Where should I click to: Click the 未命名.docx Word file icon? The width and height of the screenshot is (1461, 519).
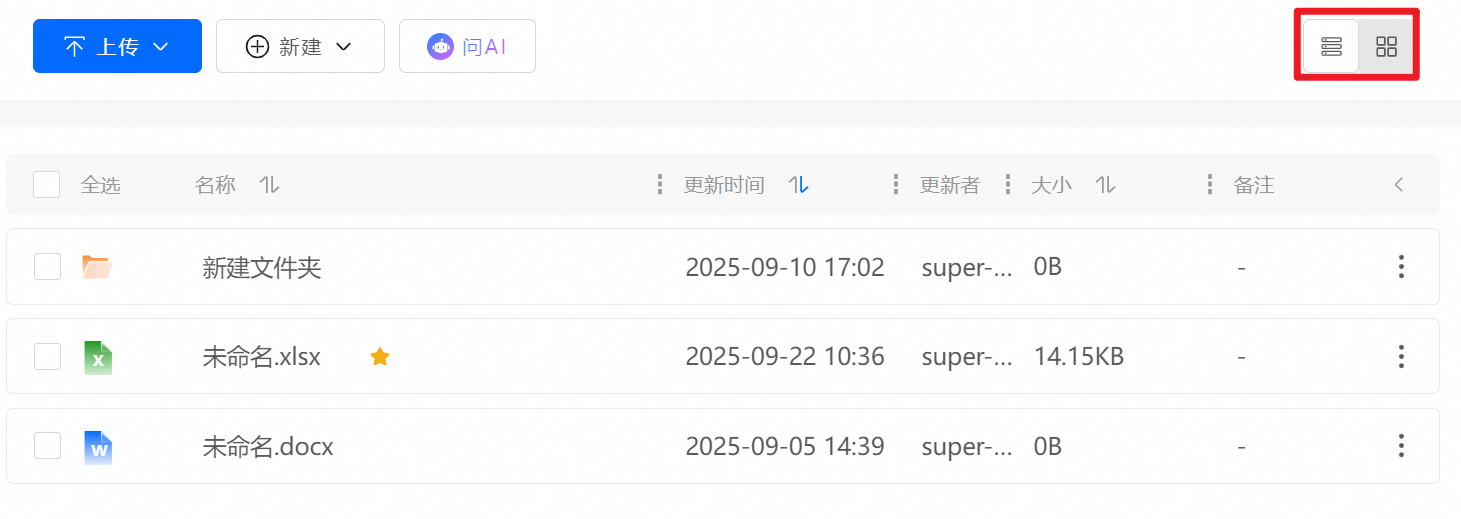pos(98,447)
